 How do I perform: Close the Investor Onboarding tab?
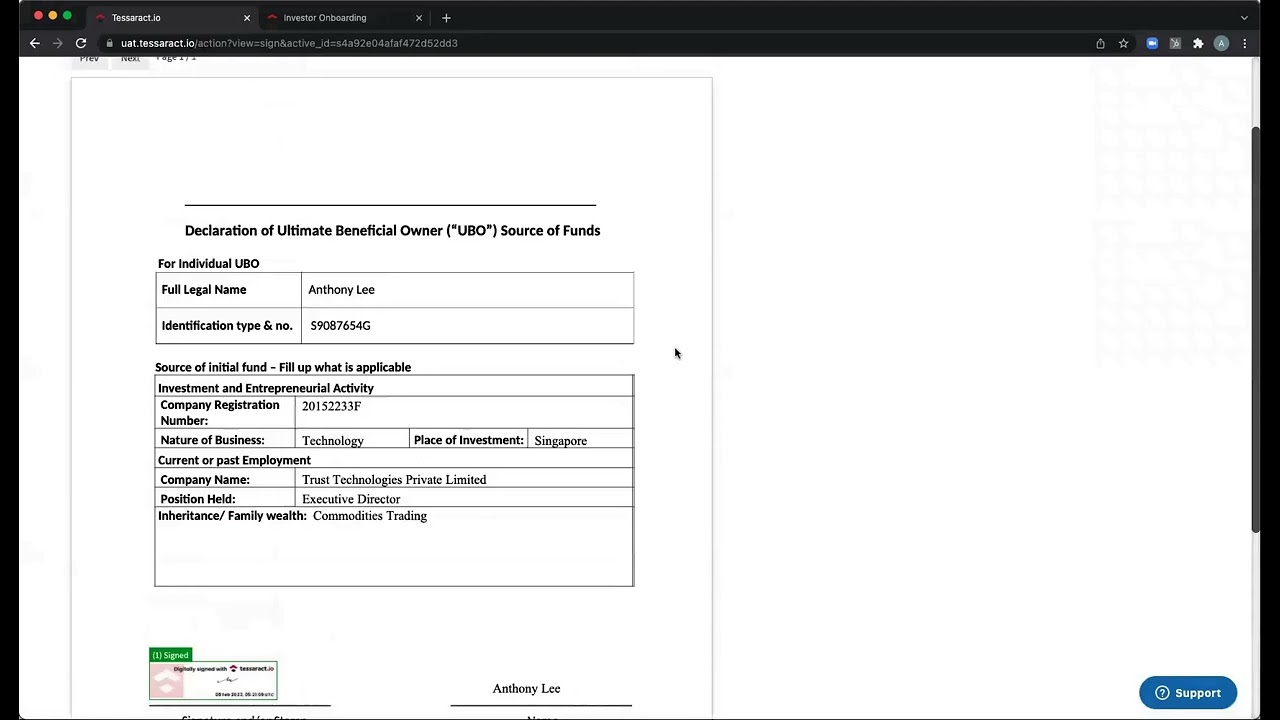(x=419, y=17)
